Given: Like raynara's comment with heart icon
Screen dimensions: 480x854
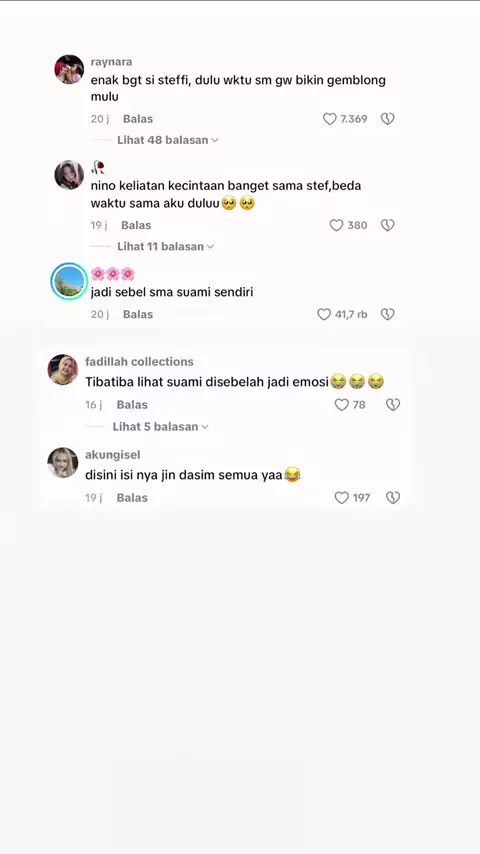Looking at the screenshot, I should point(330,119).
